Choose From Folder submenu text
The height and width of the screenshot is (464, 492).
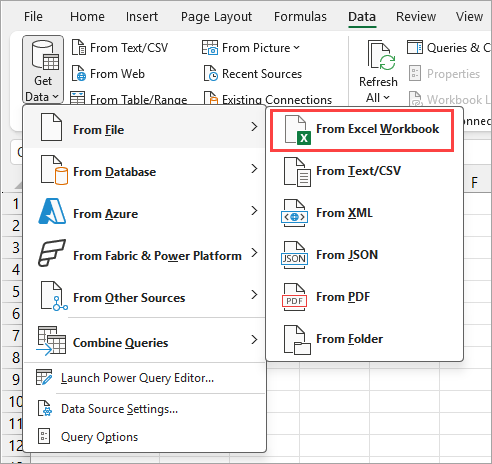349,339
